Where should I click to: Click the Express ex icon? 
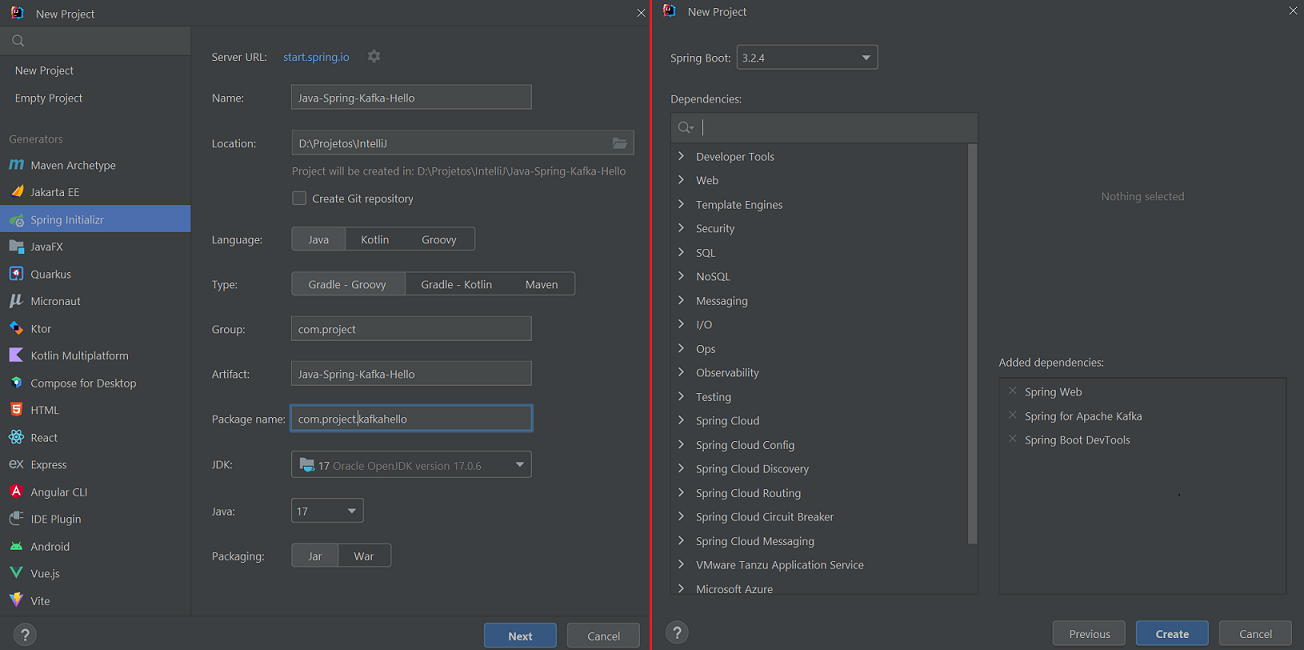[x=16, y=464]
